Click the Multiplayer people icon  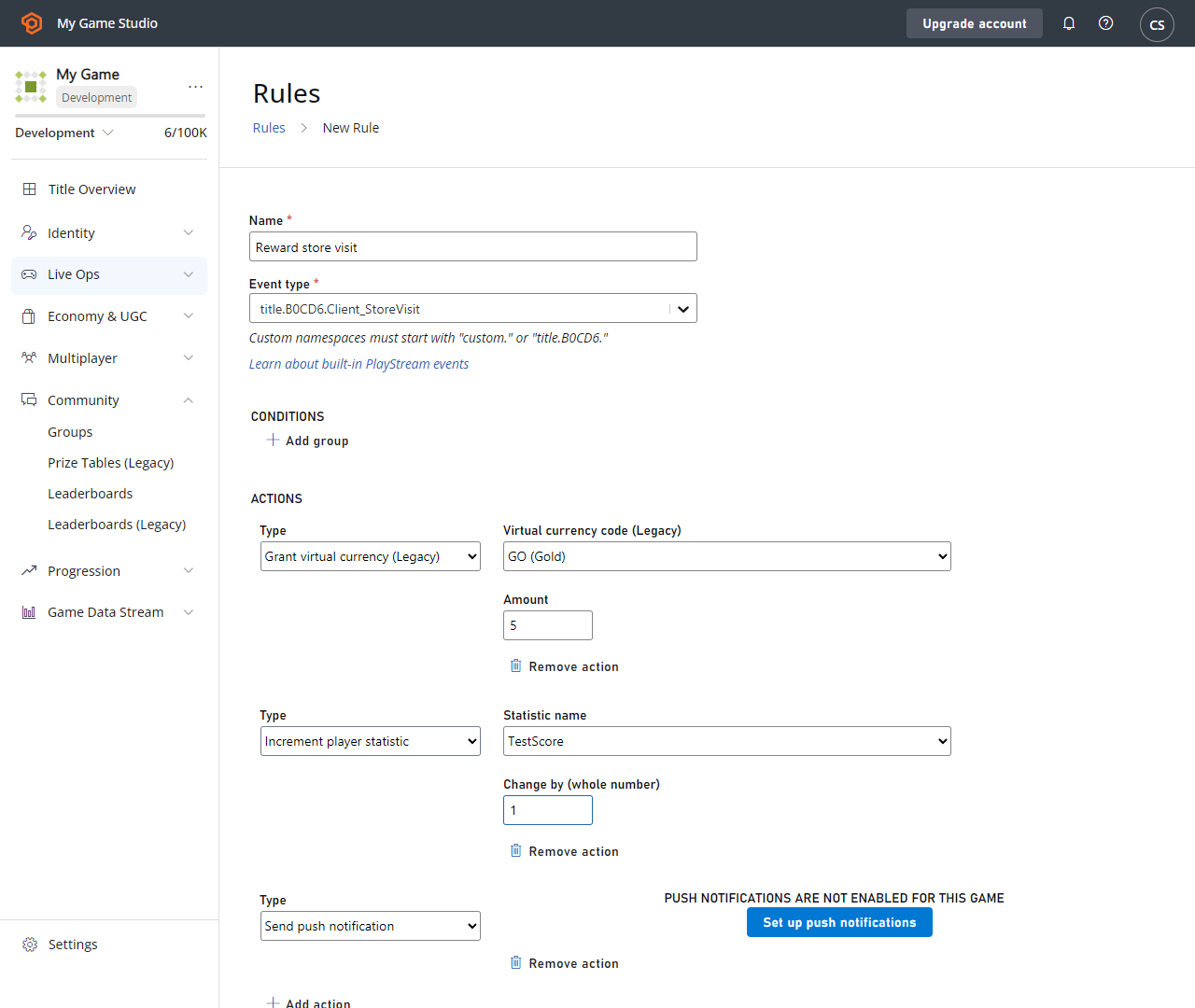point(29,358)
